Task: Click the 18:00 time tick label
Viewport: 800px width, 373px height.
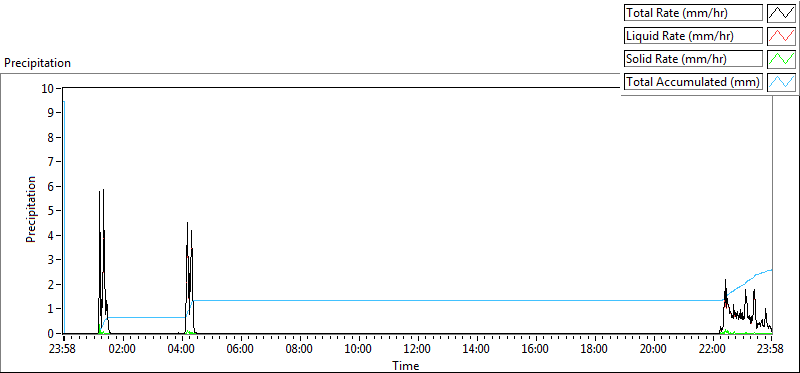Action: point(595,350)
